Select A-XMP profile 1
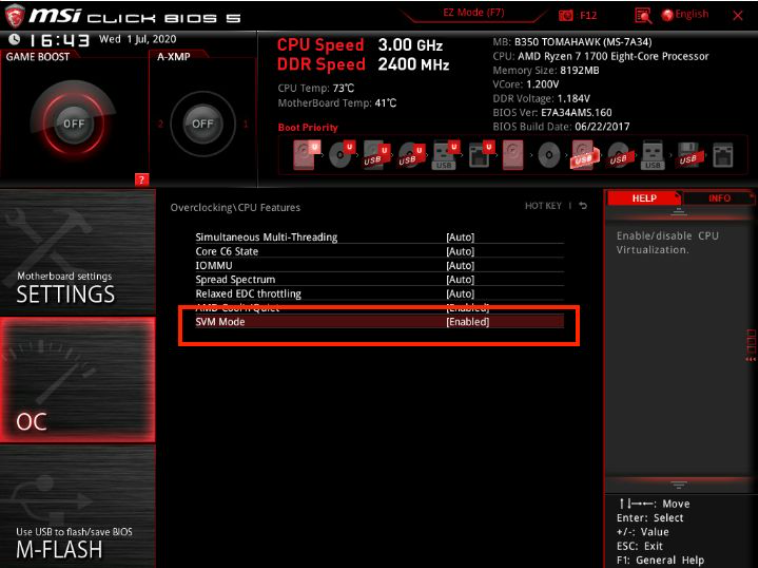This screenshot has width=758, height=568. 246,124
